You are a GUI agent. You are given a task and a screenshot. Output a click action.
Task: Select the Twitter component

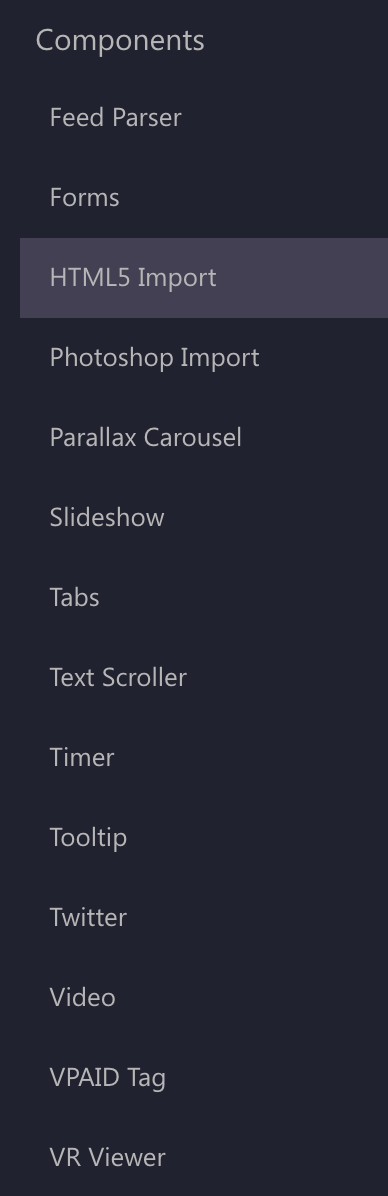pos(204,918)
